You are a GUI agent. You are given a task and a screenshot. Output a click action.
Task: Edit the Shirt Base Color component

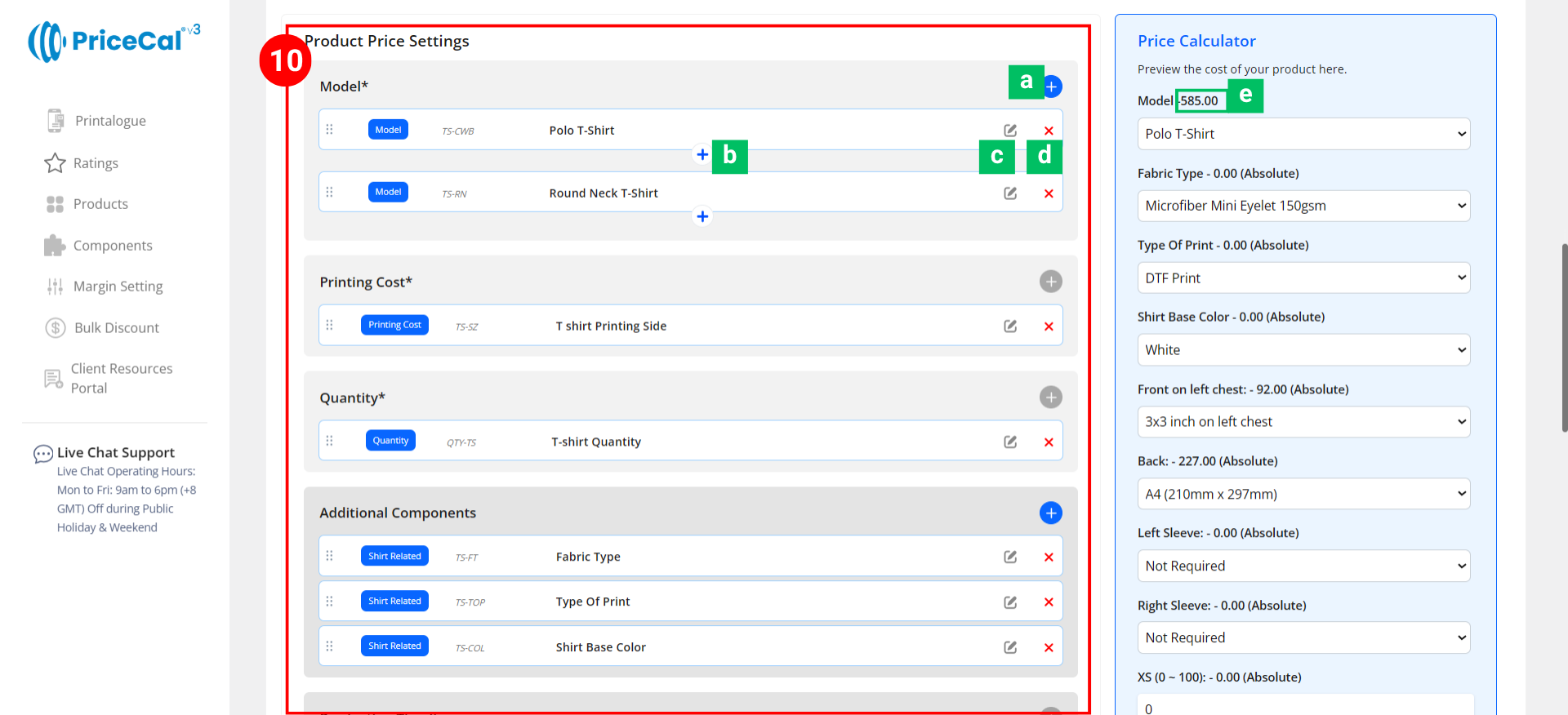(x=1010, y=647)
